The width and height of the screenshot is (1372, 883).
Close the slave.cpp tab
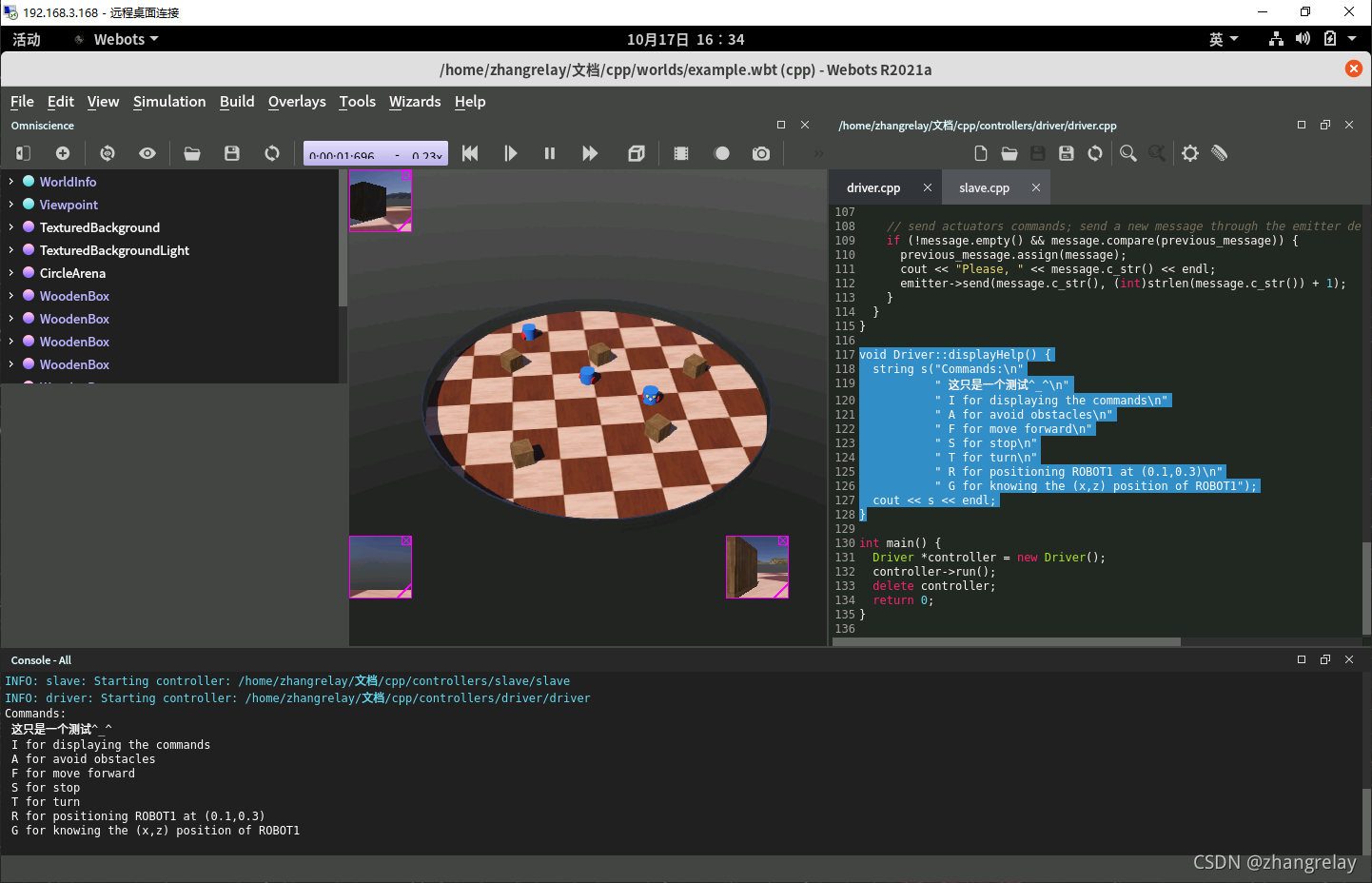(x=1036, y=188)
